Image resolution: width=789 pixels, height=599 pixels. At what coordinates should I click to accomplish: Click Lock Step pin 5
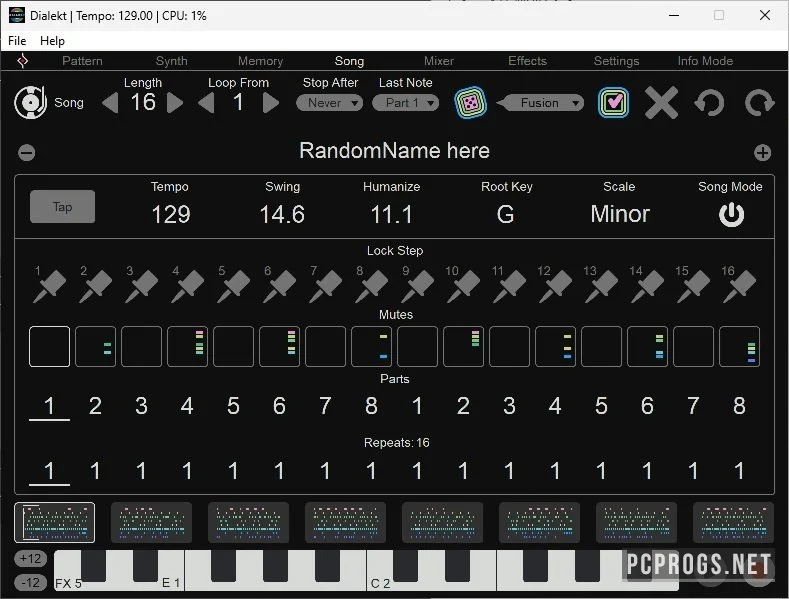pyautogui.click(x=233, y=286)
